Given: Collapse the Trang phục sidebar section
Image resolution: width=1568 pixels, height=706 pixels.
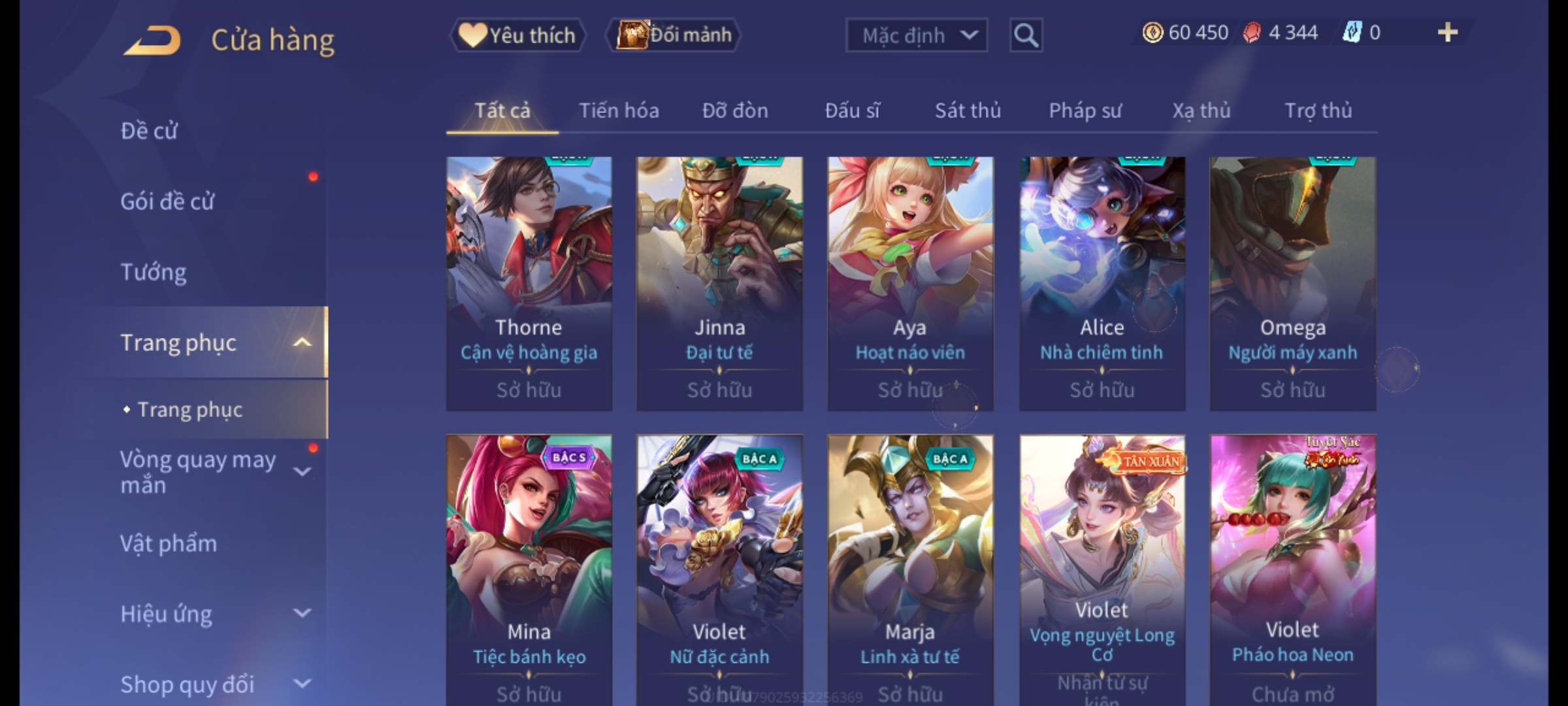Looking at the screenshot, I should coord(302,343).
